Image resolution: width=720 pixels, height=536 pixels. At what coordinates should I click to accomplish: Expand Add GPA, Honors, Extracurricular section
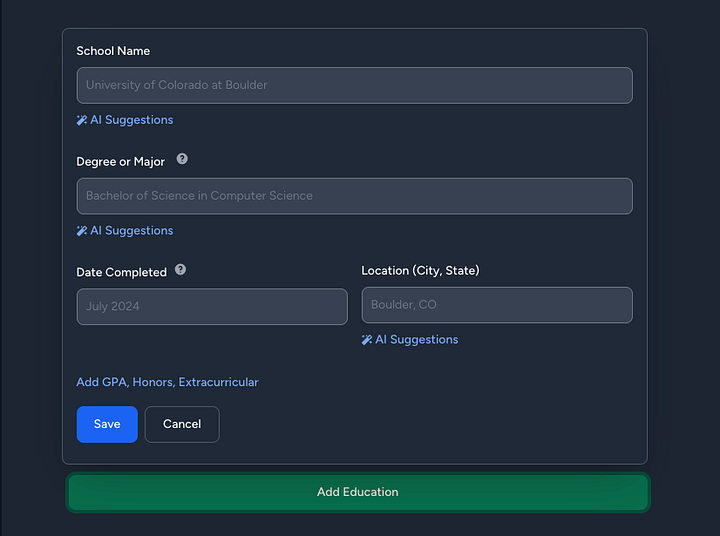coord(167,382)
